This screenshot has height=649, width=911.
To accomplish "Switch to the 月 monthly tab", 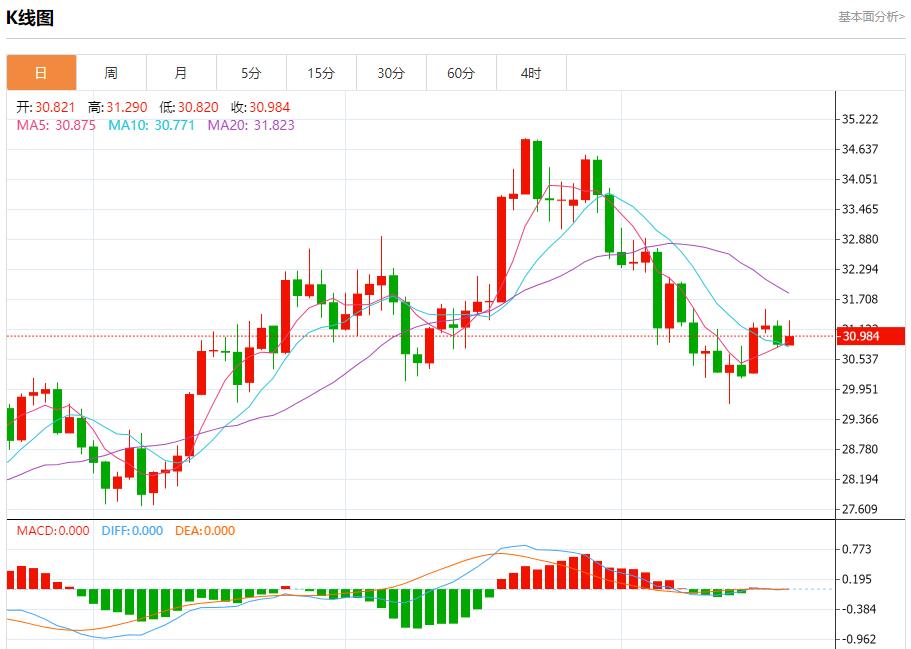I will click(181, 73).
